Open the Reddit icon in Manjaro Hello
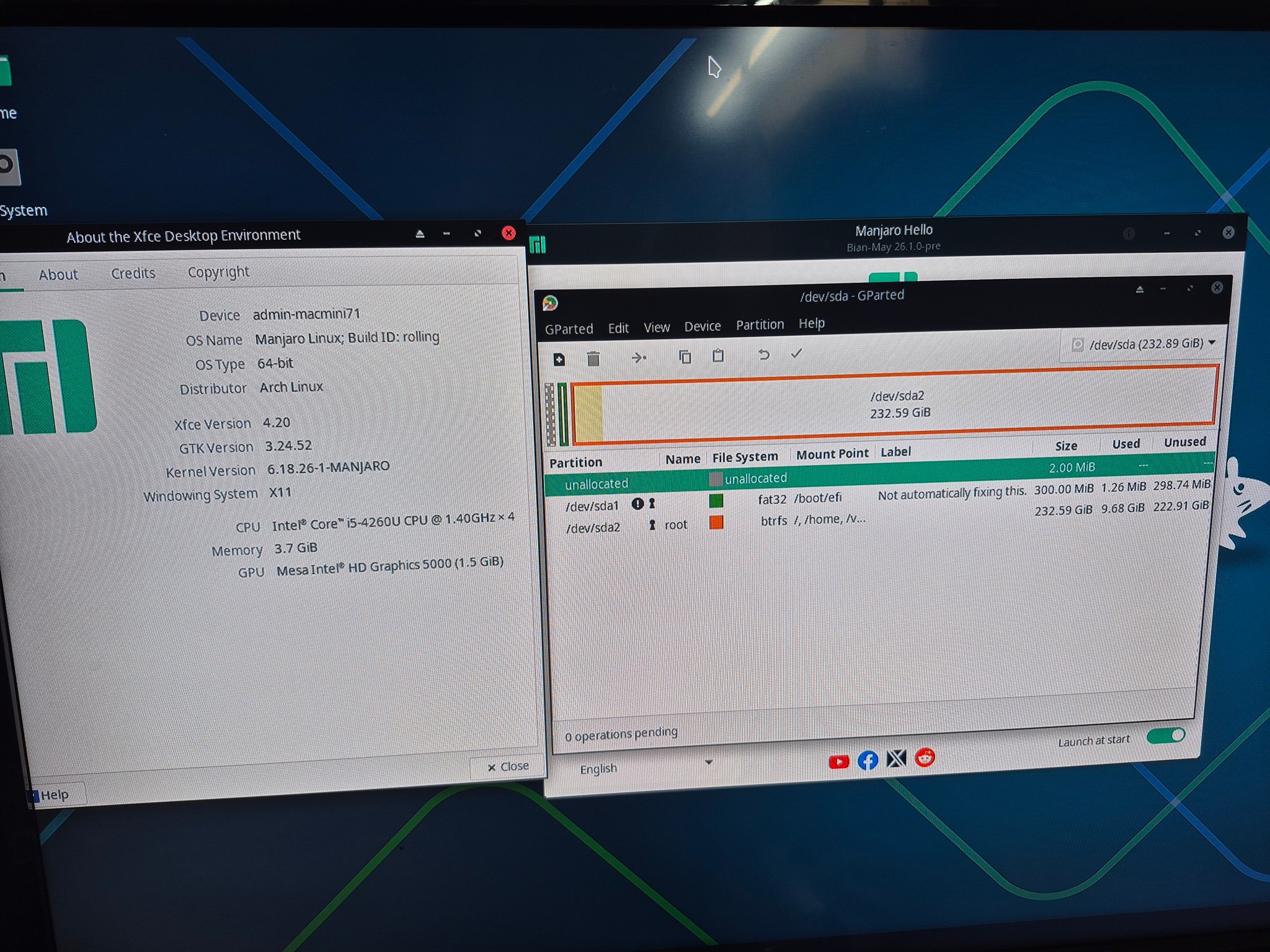 point(925,757)
